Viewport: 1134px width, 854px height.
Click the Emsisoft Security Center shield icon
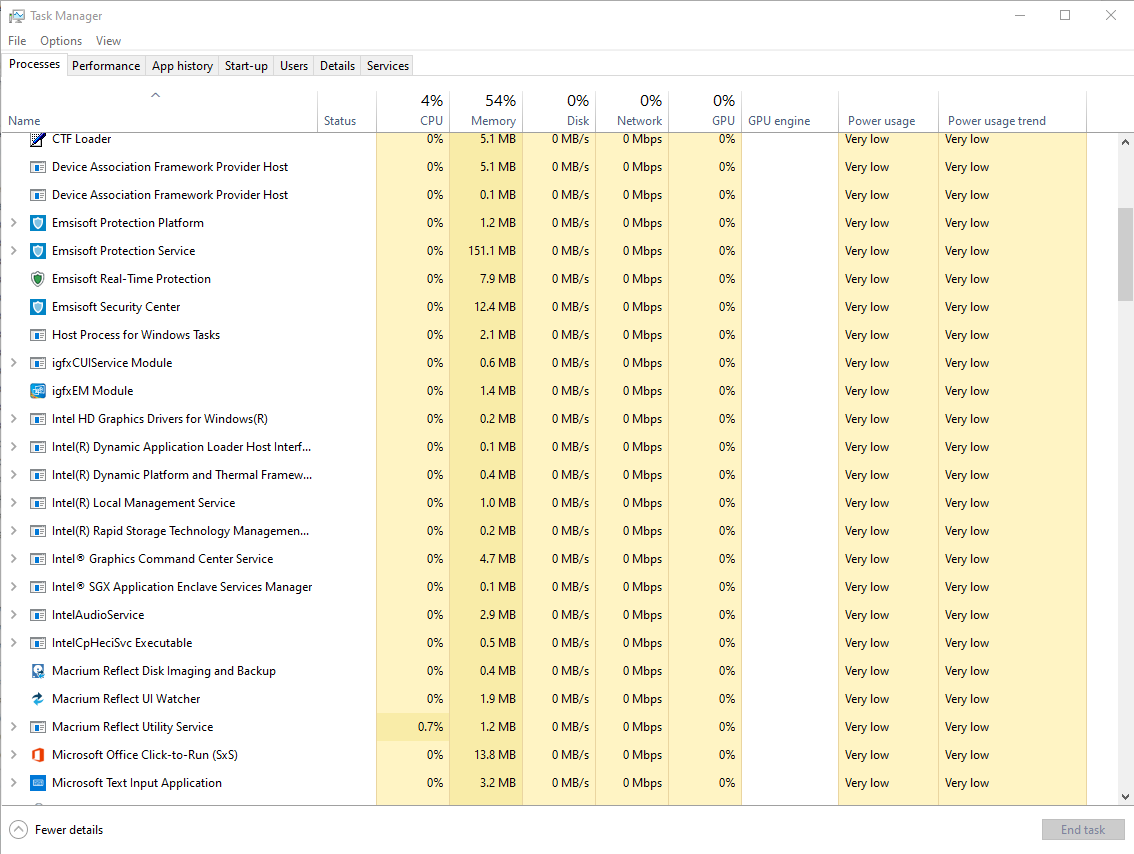(x=38, y=307)
